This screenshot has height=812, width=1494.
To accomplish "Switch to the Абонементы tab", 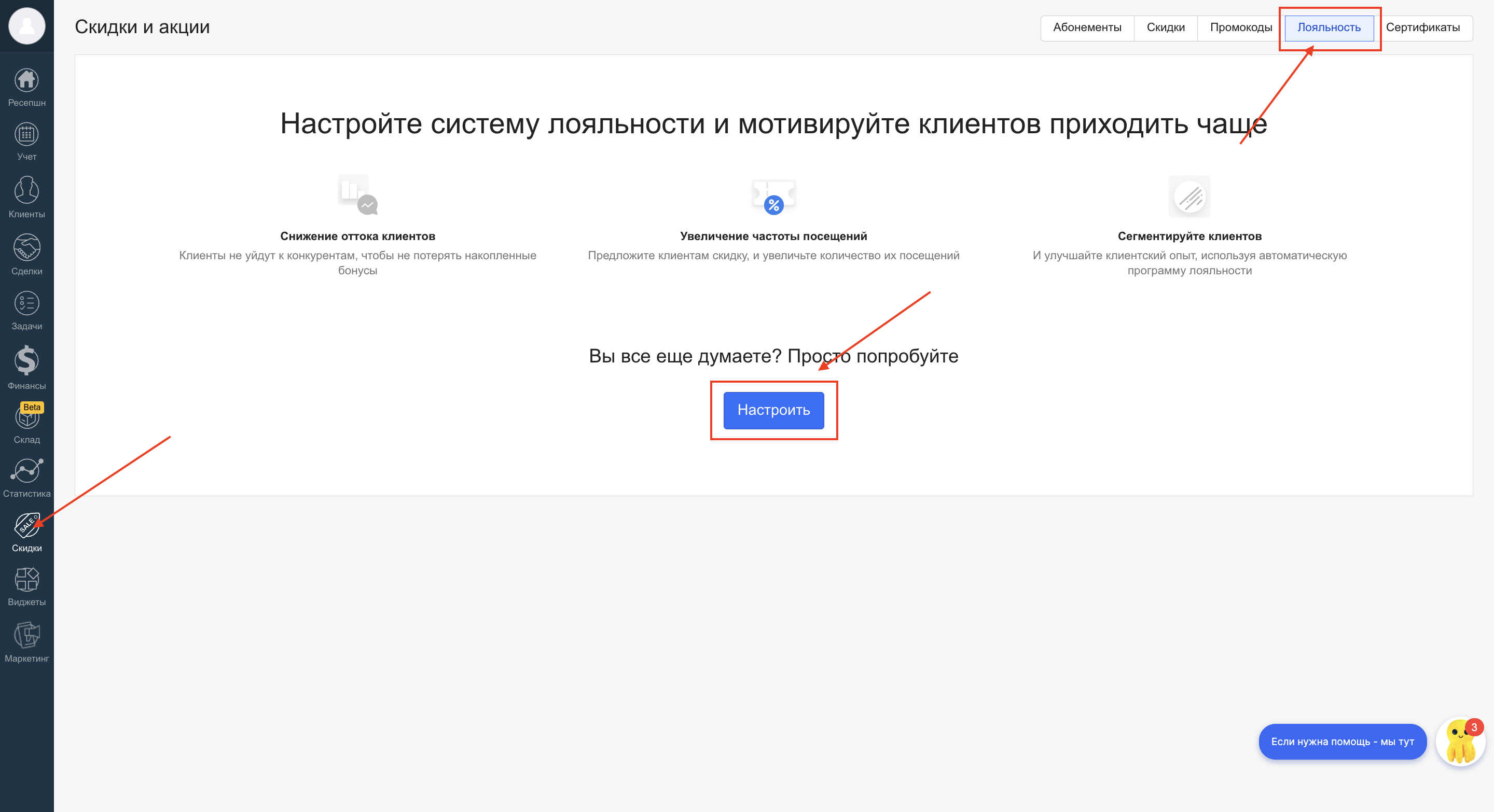I will 1087,28.
